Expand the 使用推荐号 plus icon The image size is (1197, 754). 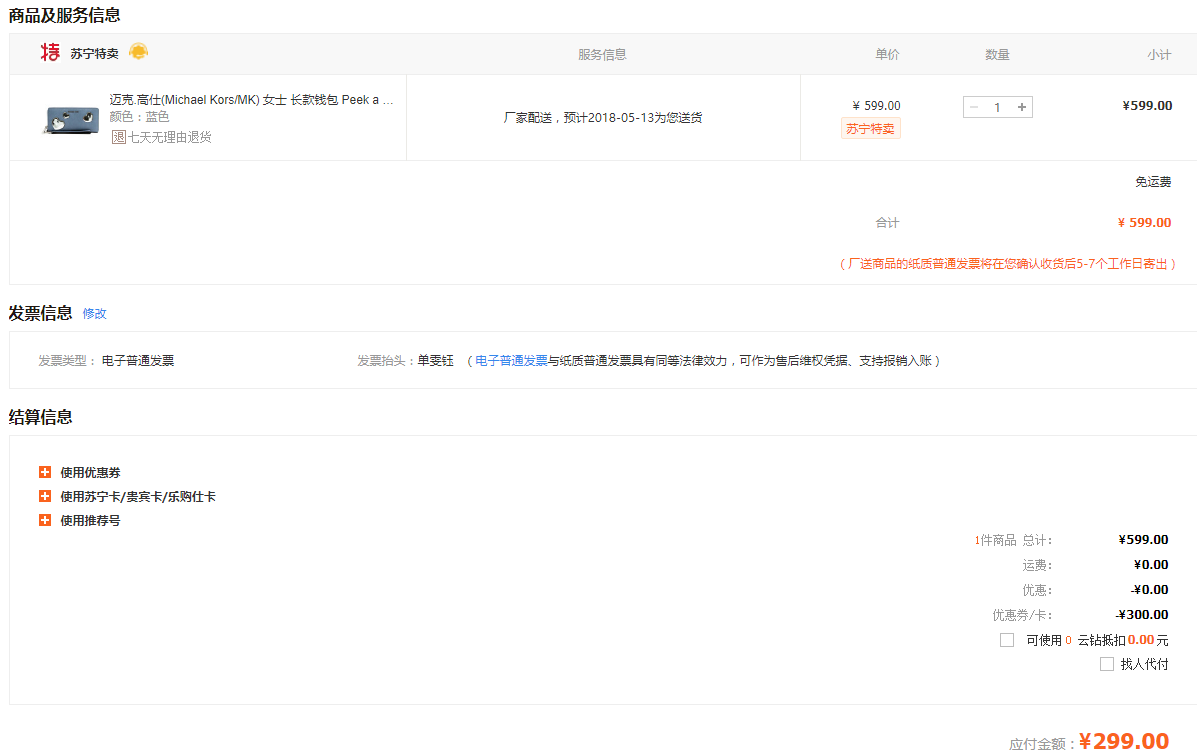[x=45, y=520]
